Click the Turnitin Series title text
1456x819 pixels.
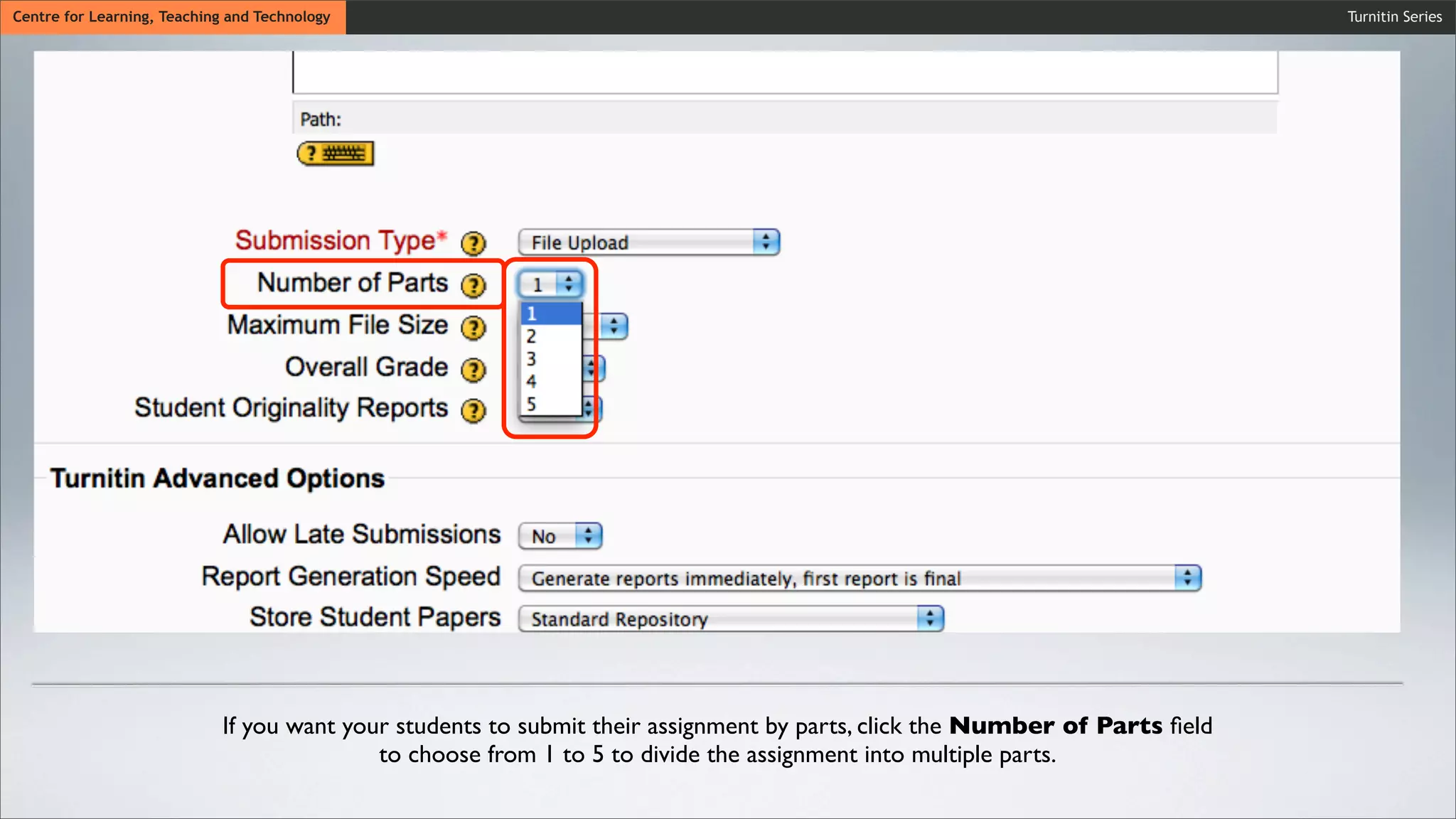click(x=1393, y=16)
